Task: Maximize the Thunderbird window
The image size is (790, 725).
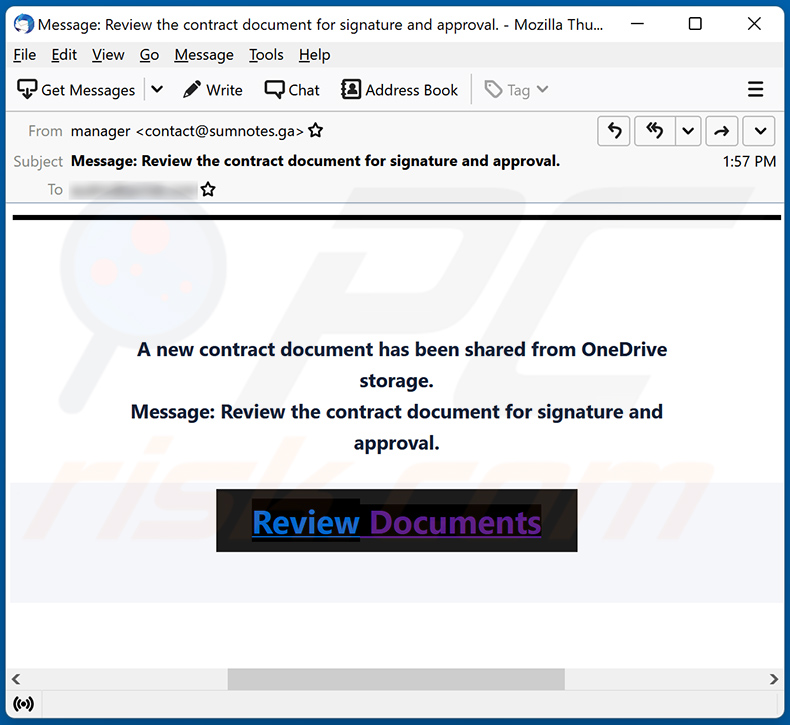Action: point(695,24)
